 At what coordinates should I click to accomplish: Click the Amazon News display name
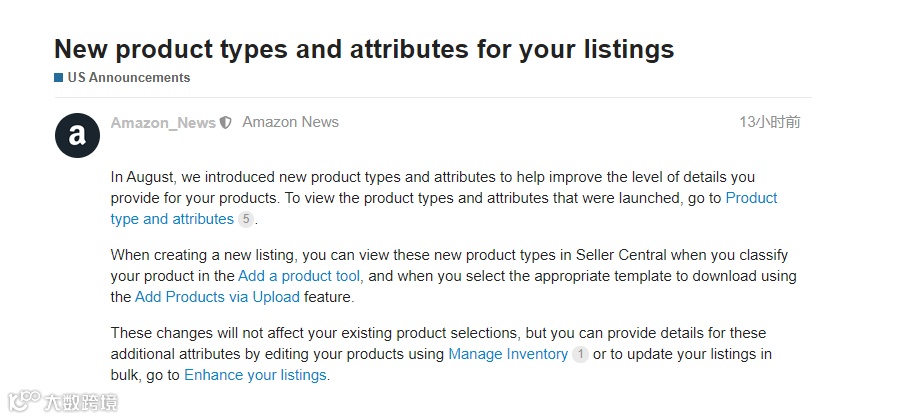coord(290,122)
